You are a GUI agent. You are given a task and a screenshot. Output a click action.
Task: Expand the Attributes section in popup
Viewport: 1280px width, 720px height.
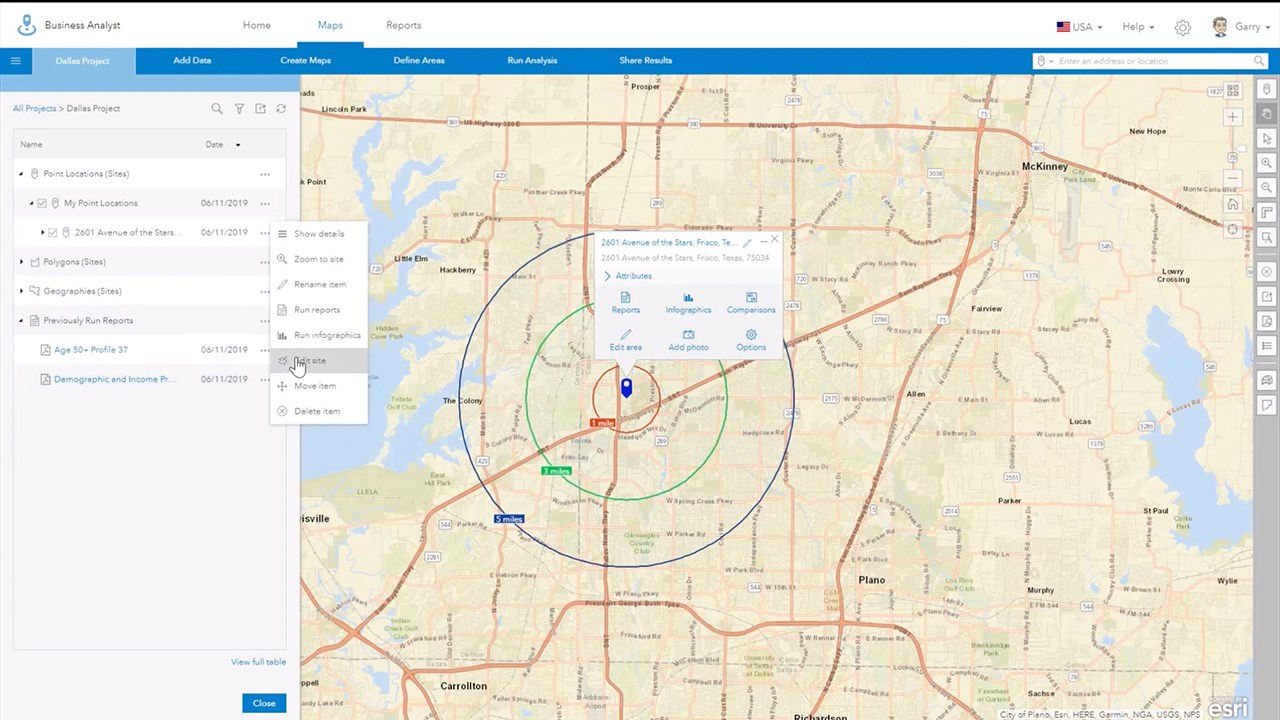click(627, 276)
